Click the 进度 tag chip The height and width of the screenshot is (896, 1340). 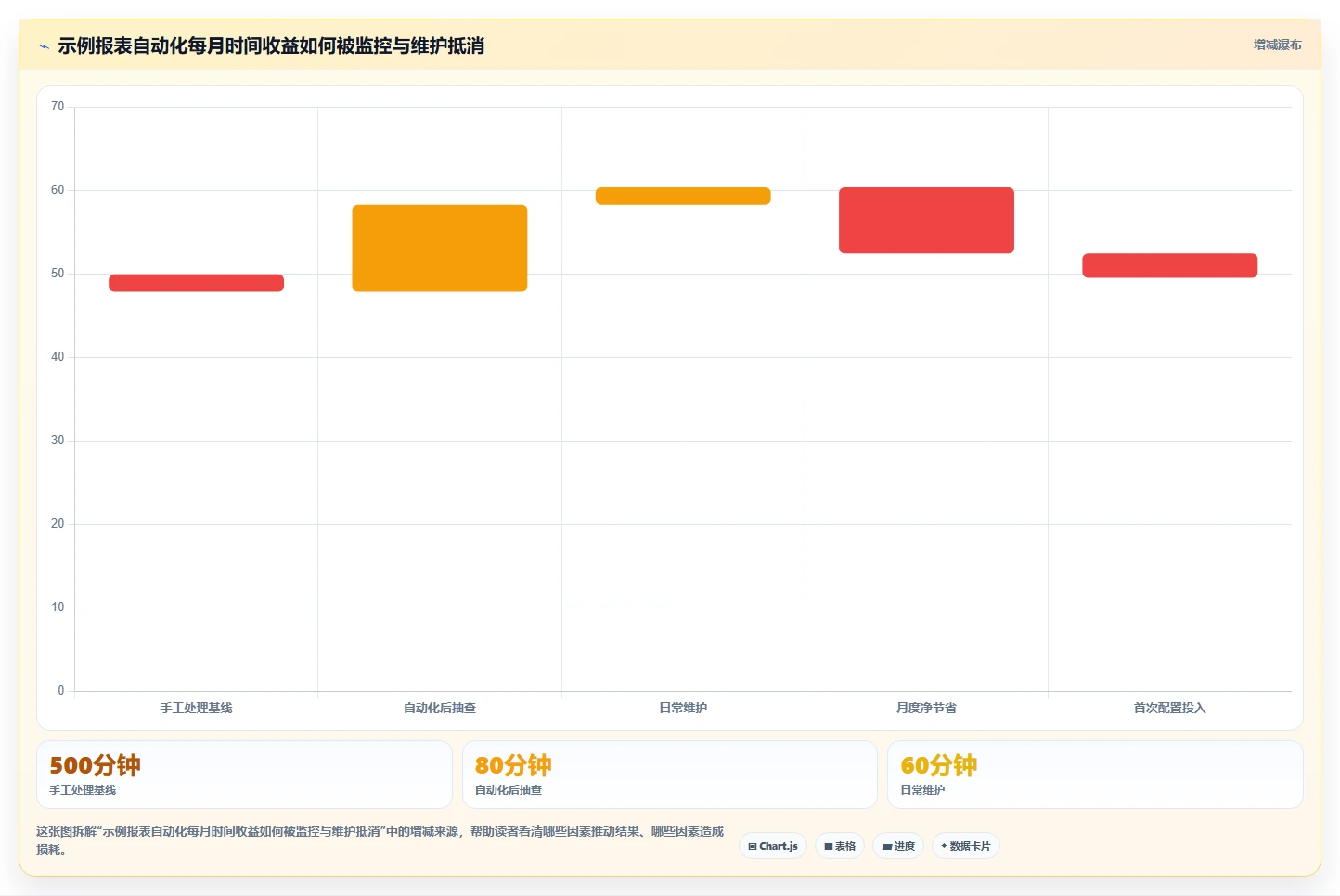pos(898,846)
